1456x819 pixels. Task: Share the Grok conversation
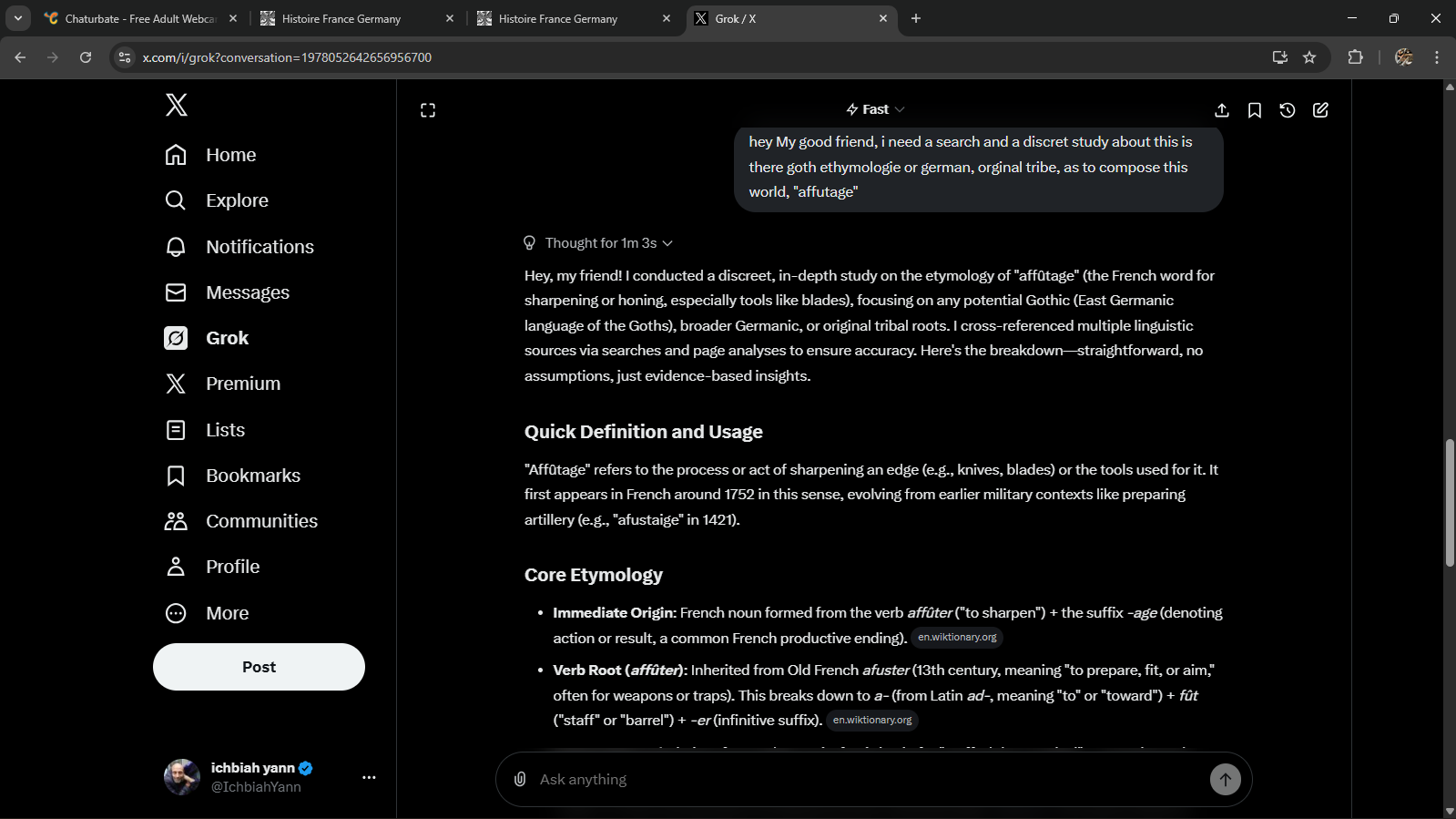click(x=1222, y=110)
